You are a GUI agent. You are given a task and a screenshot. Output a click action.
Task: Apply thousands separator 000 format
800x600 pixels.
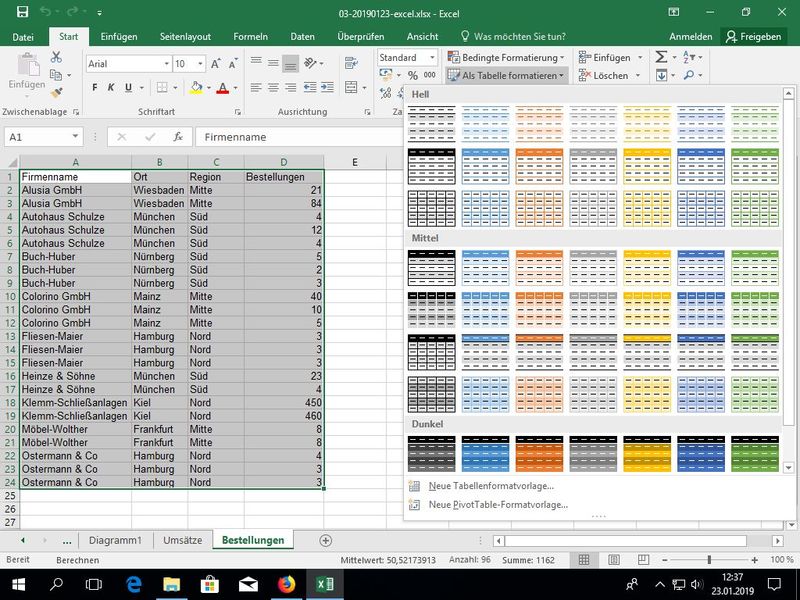430,75
